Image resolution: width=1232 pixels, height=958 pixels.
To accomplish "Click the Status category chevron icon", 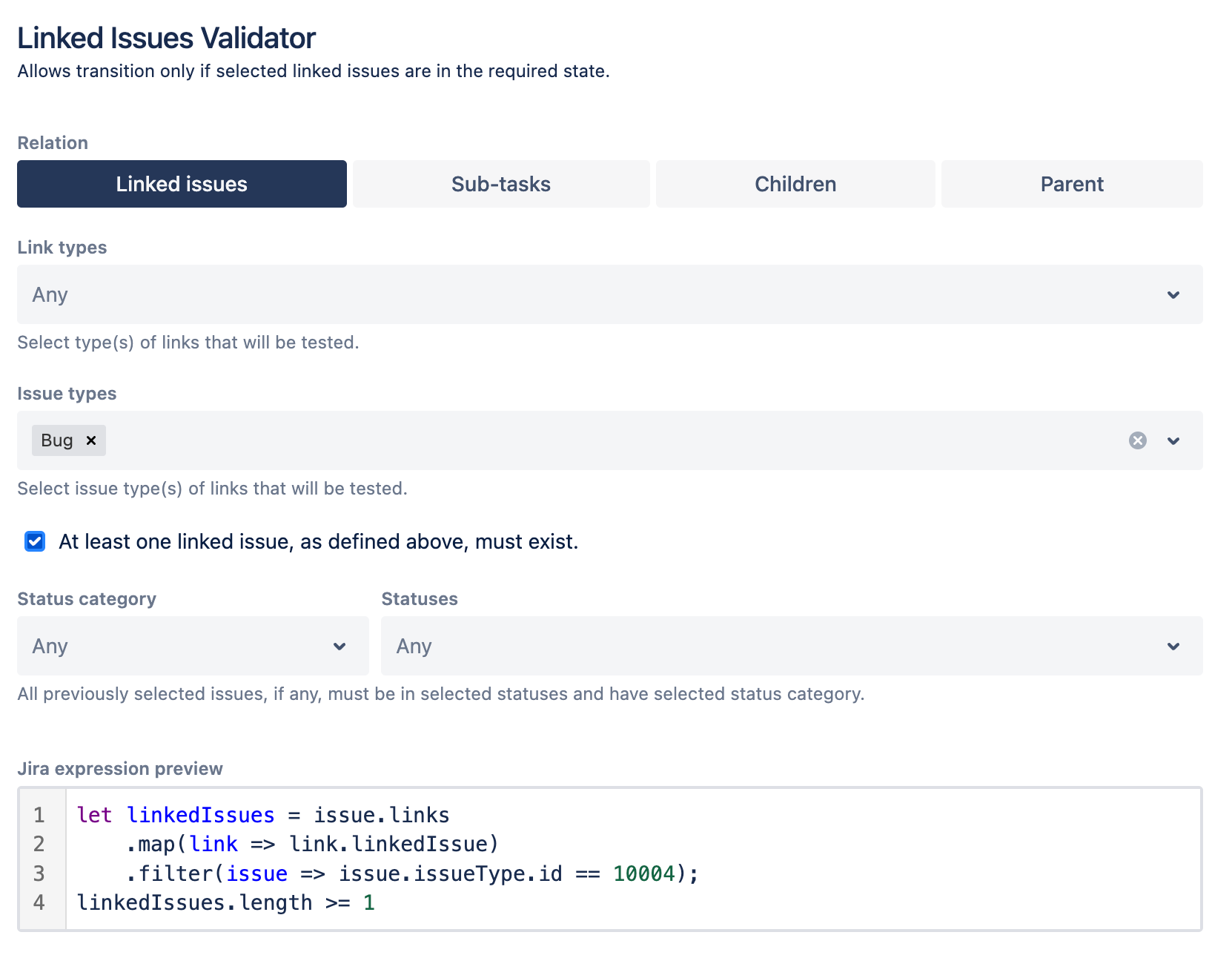I will [x=340, y=647].
